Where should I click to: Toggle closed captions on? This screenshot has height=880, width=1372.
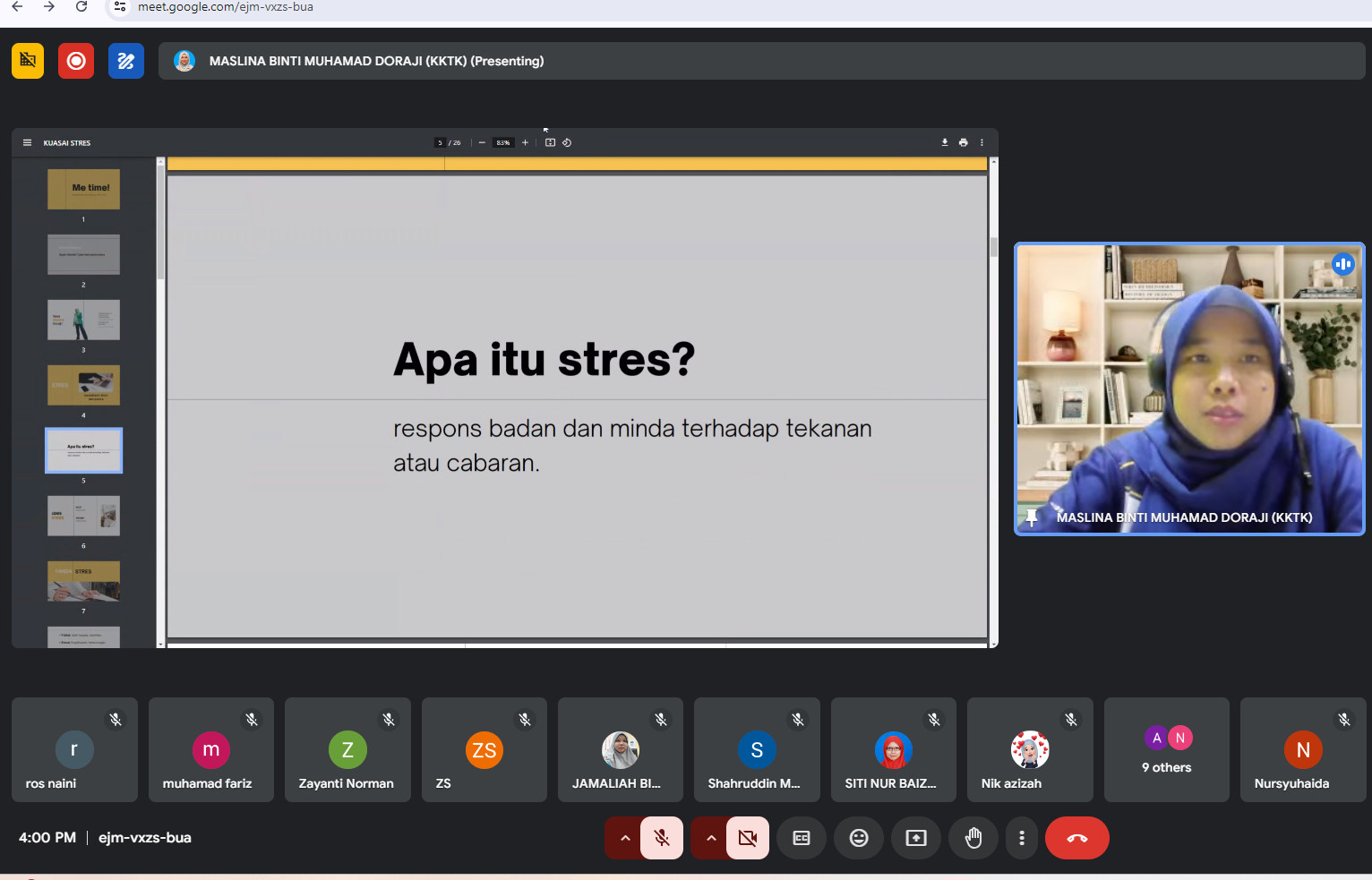point(802,838)
